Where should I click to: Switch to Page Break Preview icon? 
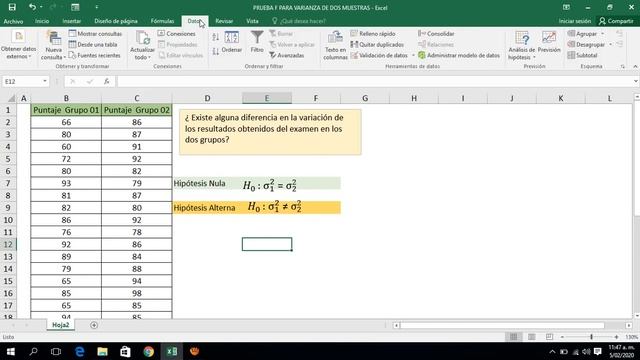click(549, 337)
